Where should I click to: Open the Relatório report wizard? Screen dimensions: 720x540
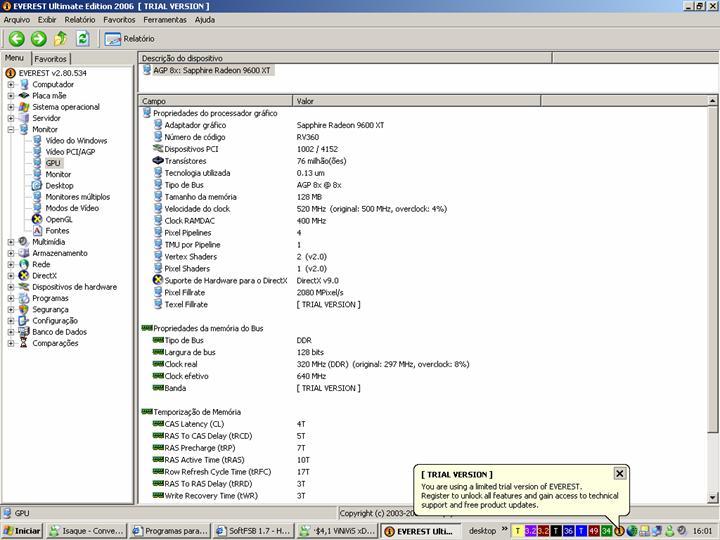click(x=129, y=39)
